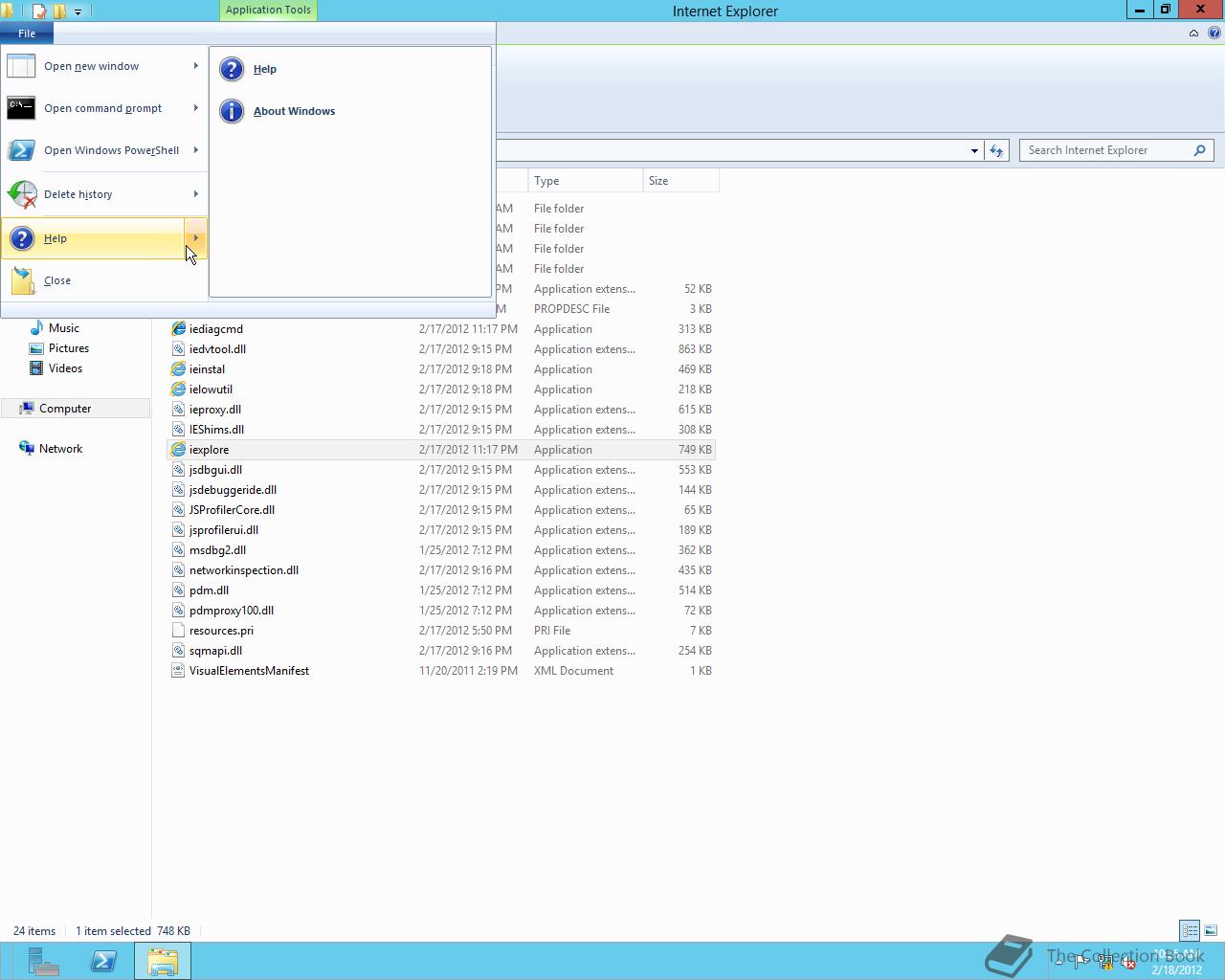
Task: Click the blue info icon beside About Windows
Action: [232, 111]
